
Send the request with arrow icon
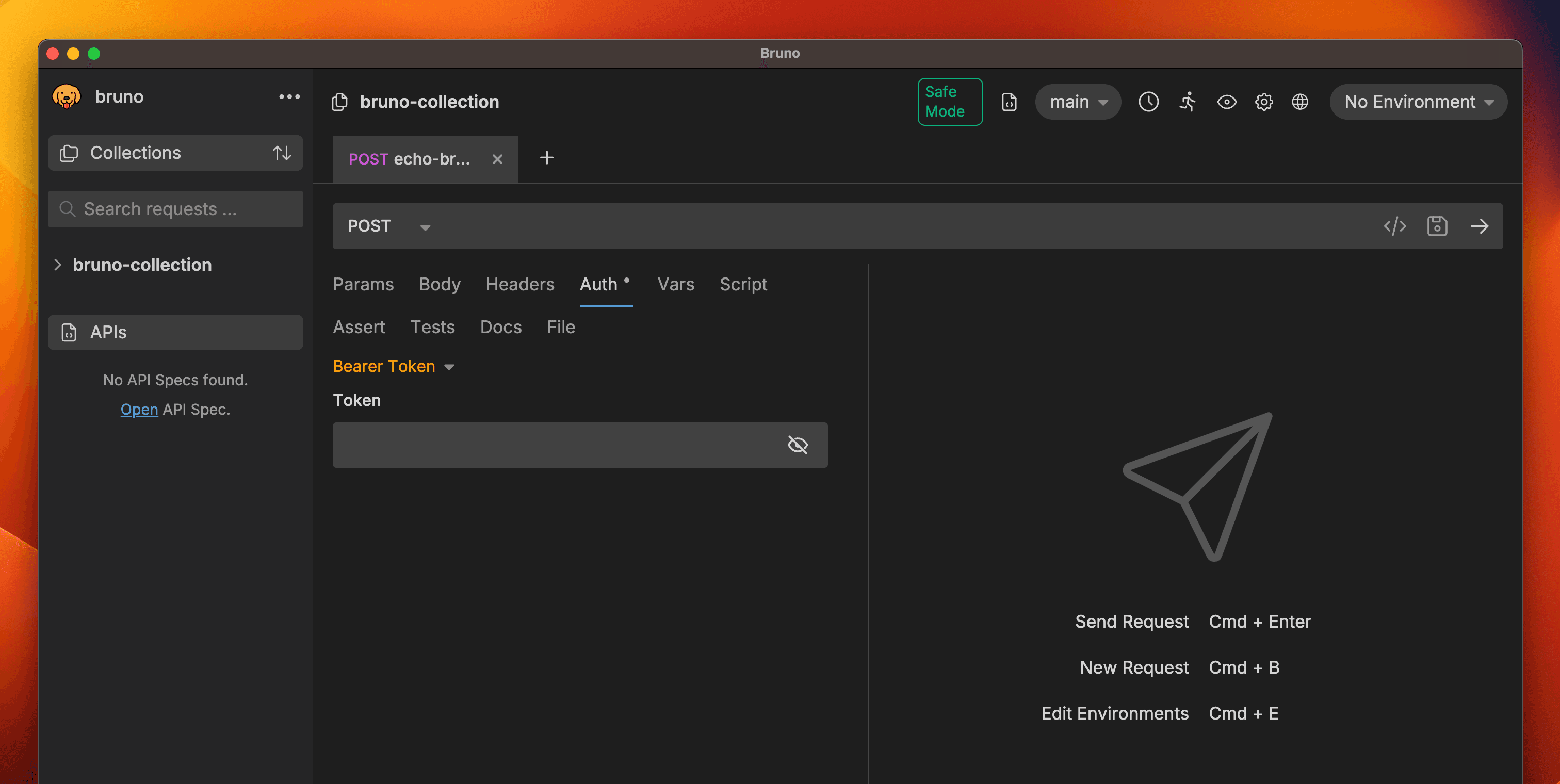pyautogui.click(x=1480, y=226)
